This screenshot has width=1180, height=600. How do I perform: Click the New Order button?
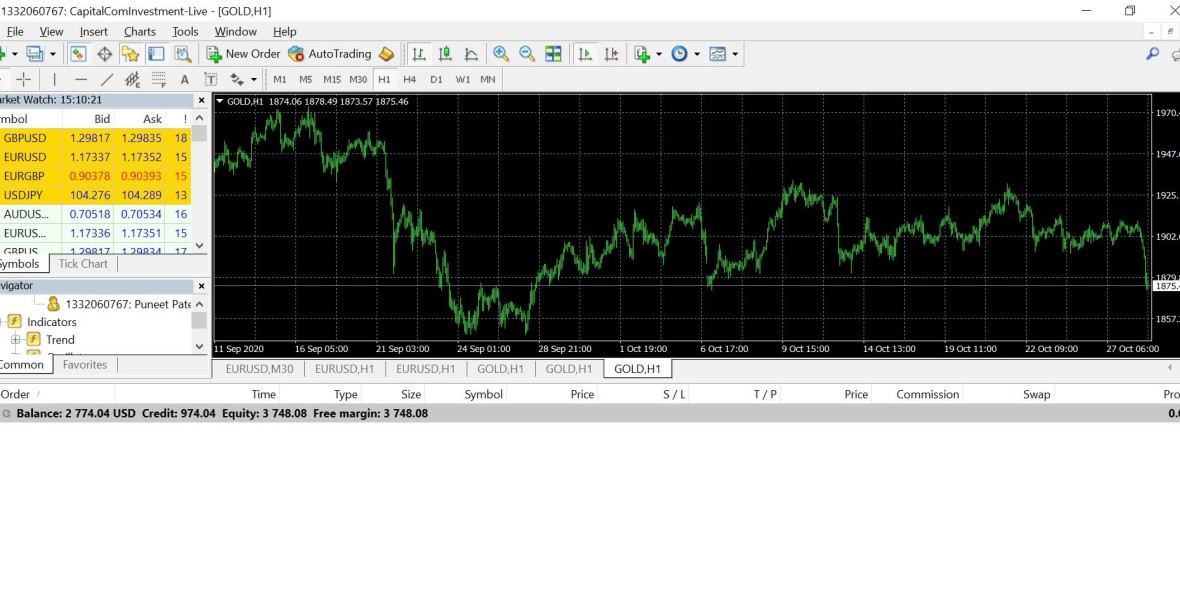(x=243, y=53)
